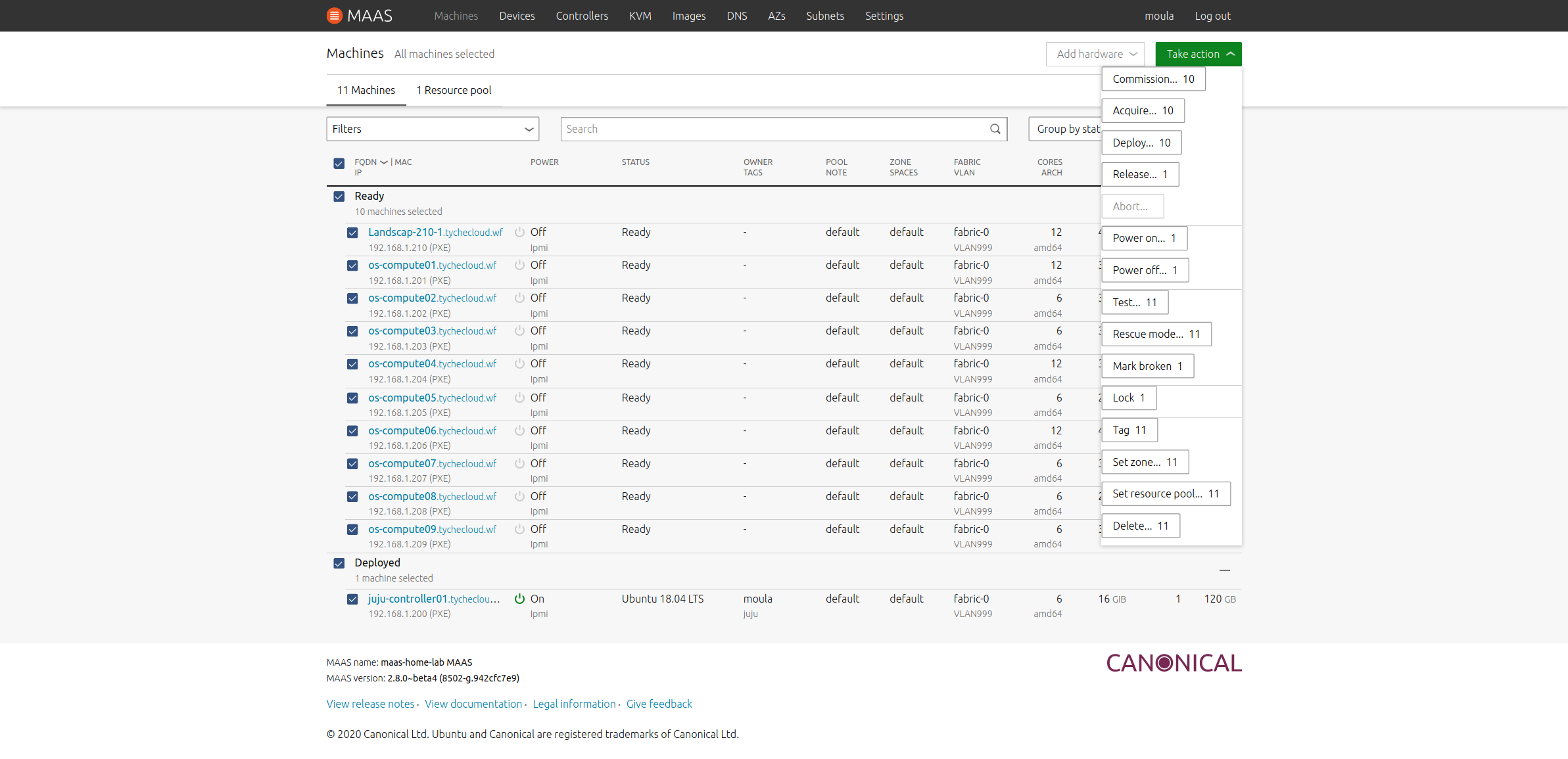Image resolution: width=1568 pixels, height=759 pixels.
Task: Uncheck juju-controller01 machine checkbox
Action: (x=352, y=599)
